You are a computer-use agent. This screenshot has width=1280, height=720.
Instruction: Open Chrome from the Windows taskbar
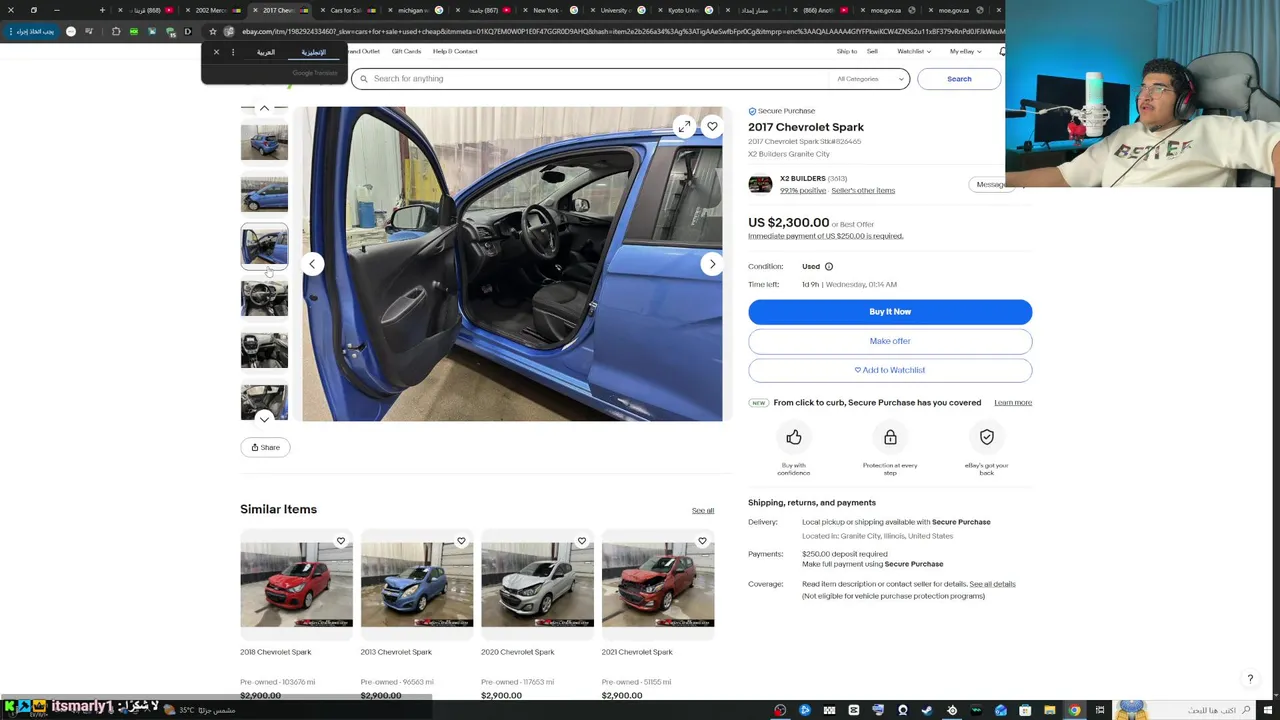[1074, 710]
